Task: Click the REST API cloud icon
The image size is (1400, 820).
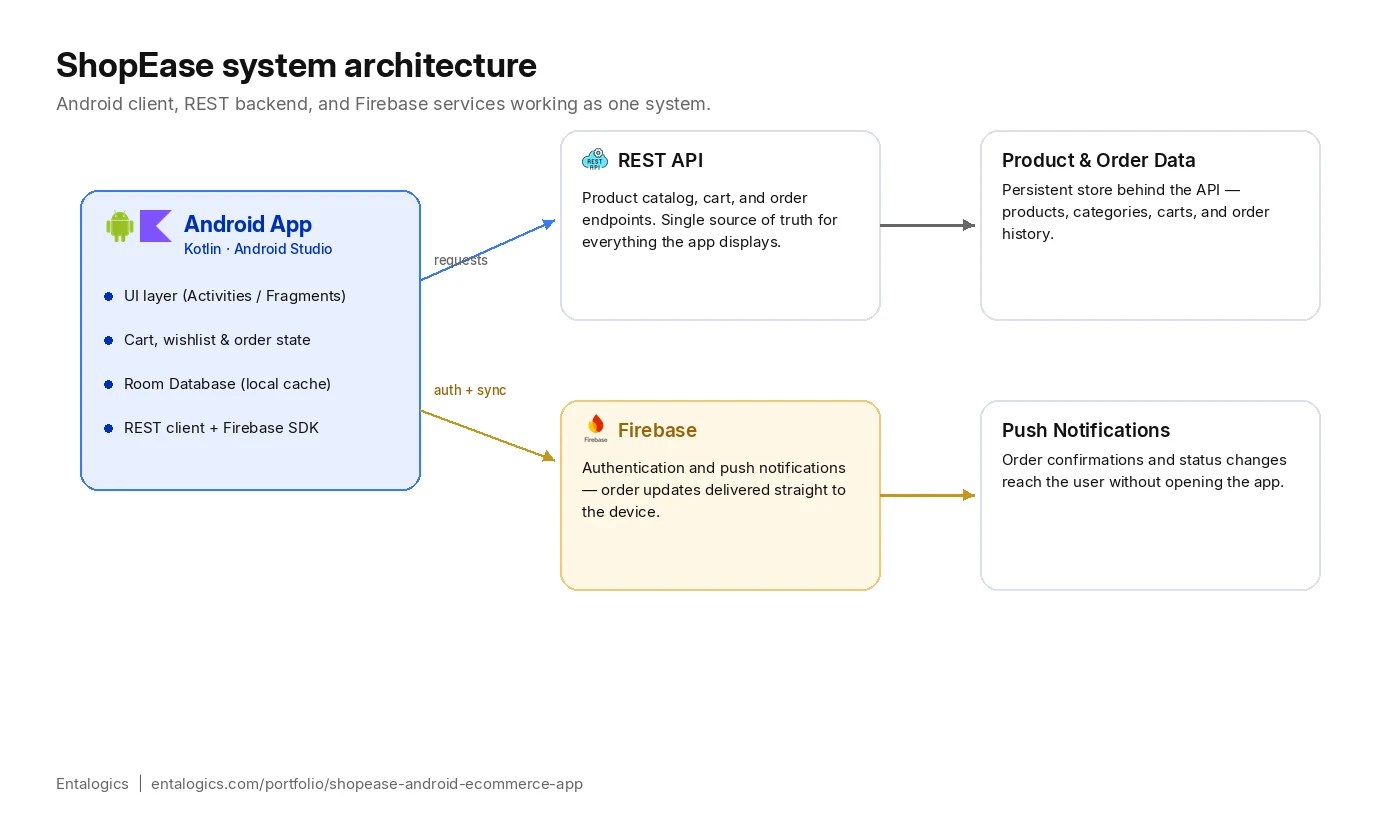Action: point(595,160)
